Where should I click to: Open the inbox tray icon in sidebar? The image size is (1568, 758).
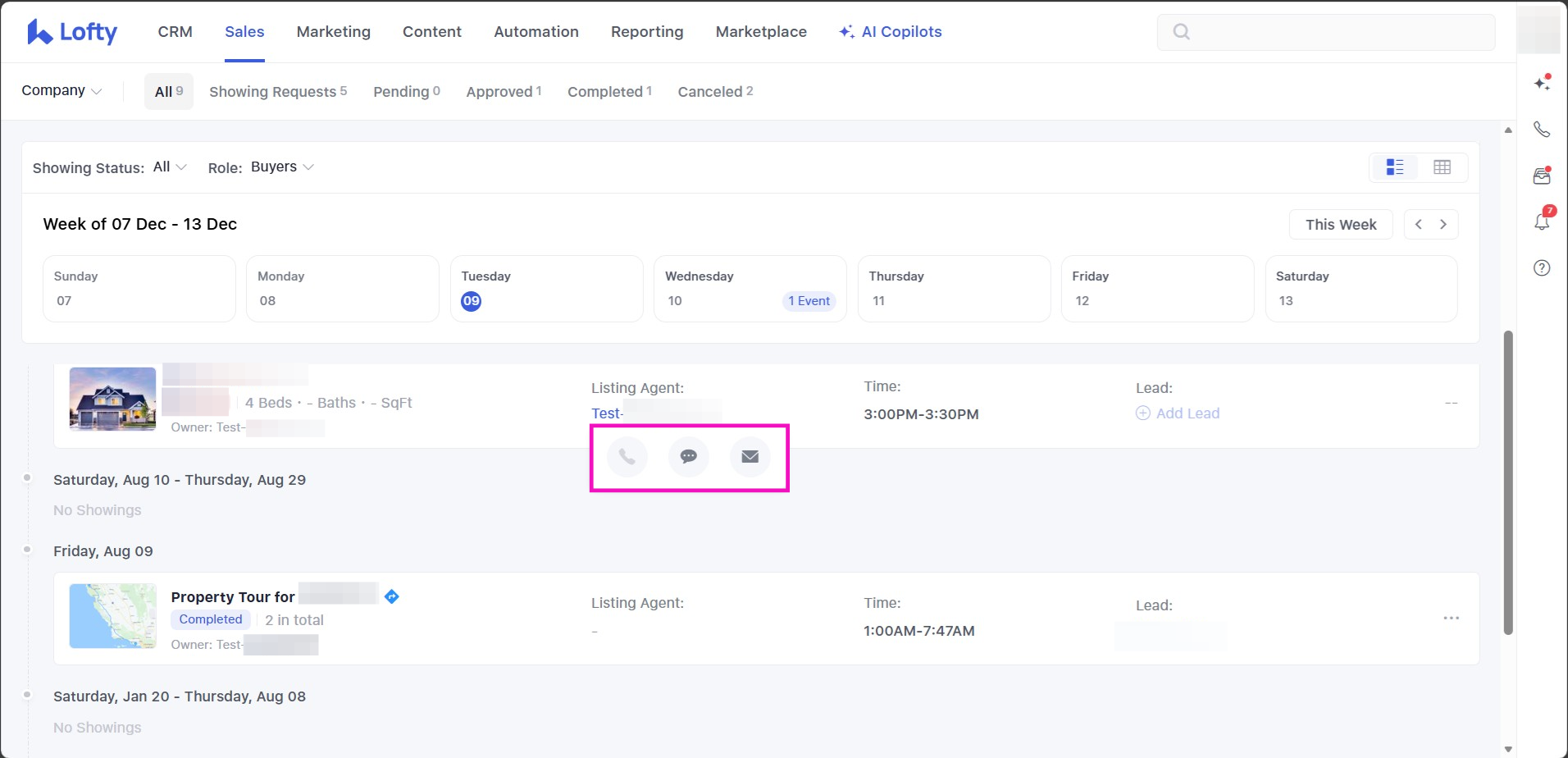click(x=1542, y=176)
